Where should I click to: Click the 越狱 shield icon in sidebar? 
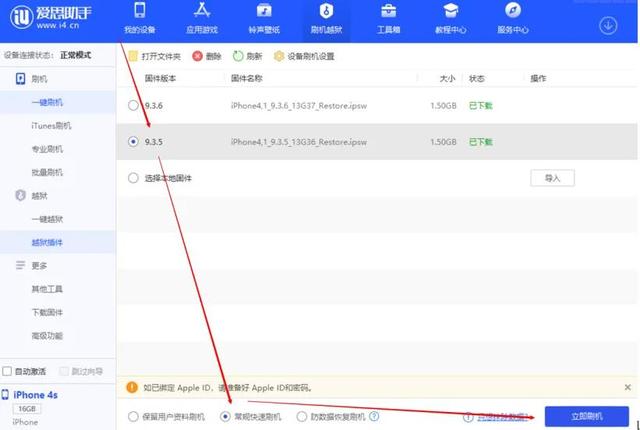pos(20,195)
